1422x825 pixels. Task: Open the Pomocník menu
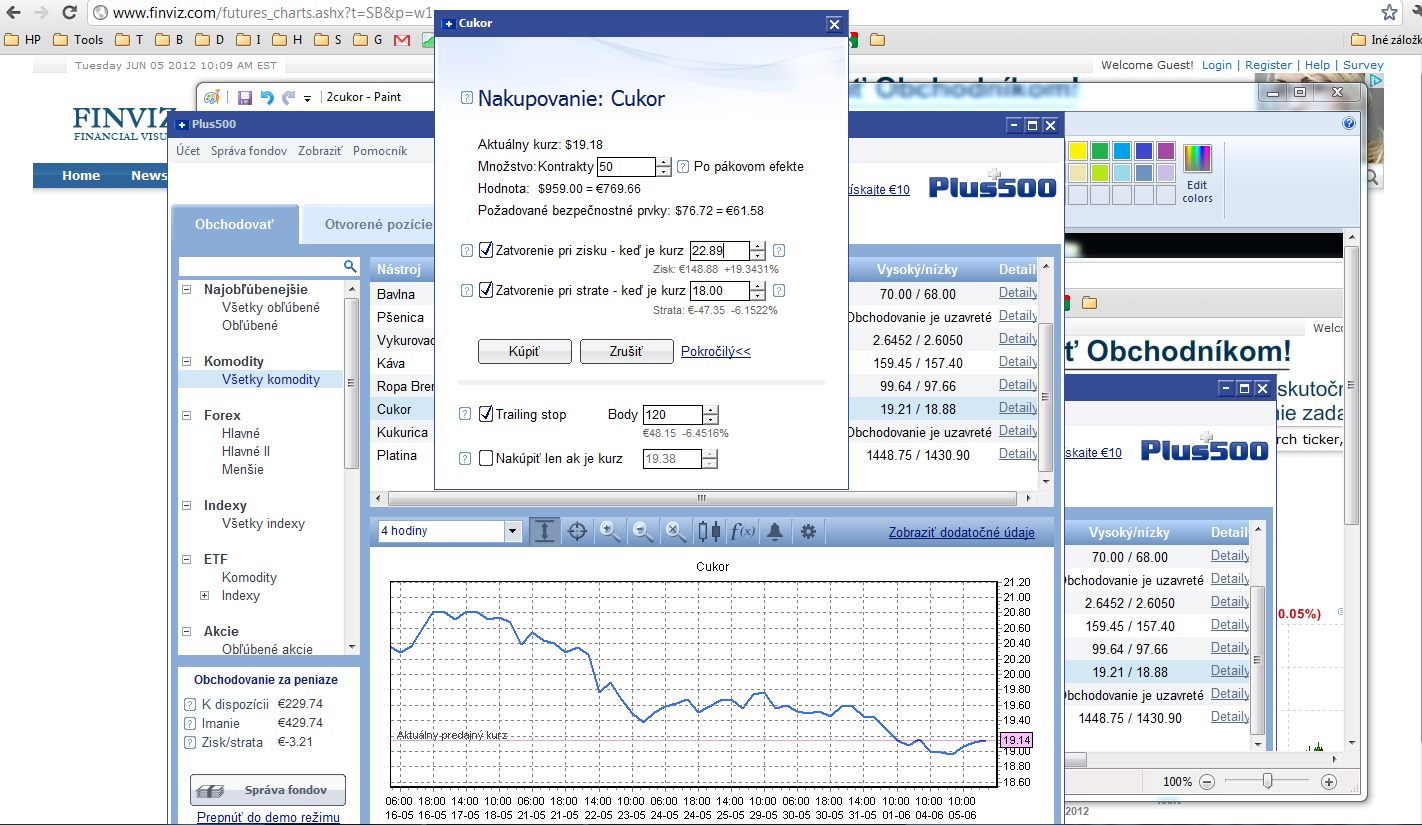click(x=380, y=151)
